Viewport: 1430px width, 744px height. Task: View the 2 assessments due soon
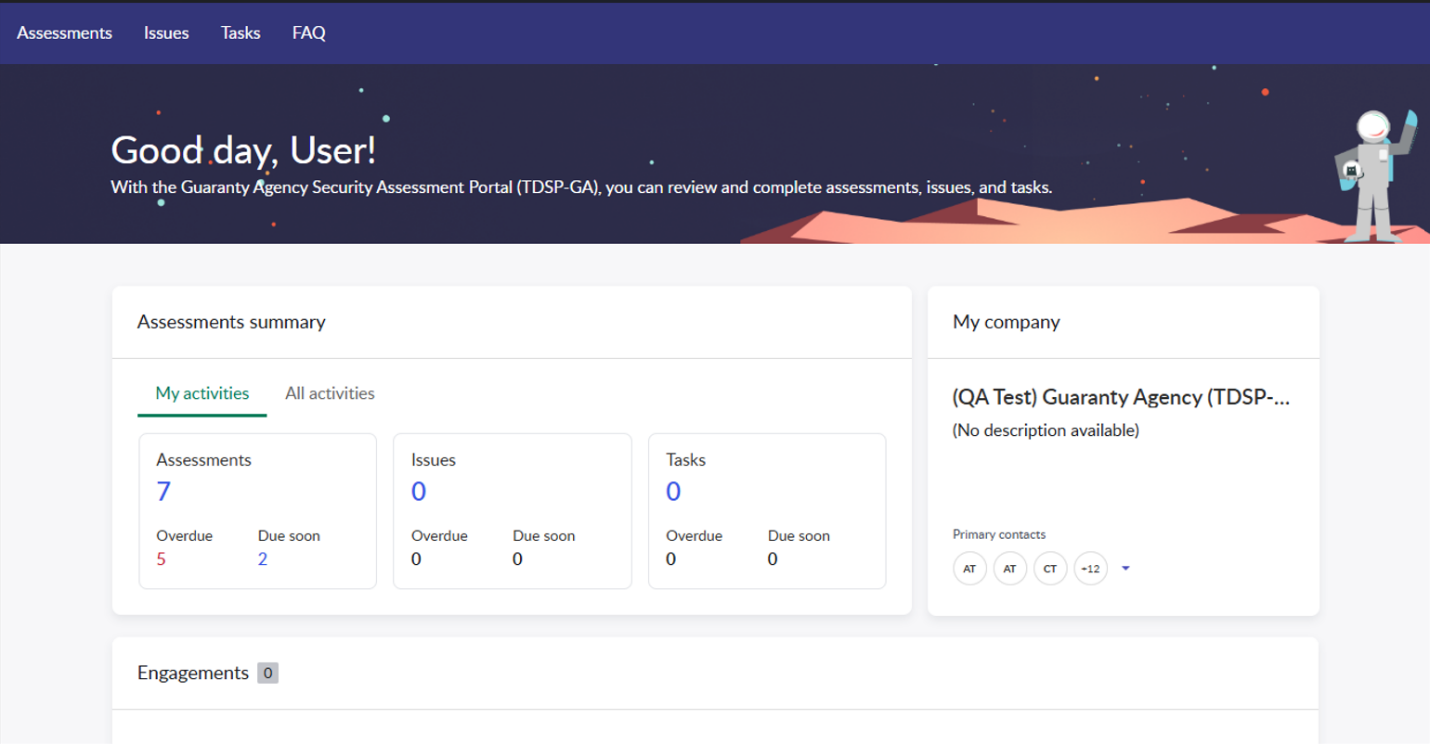[263, 559]
